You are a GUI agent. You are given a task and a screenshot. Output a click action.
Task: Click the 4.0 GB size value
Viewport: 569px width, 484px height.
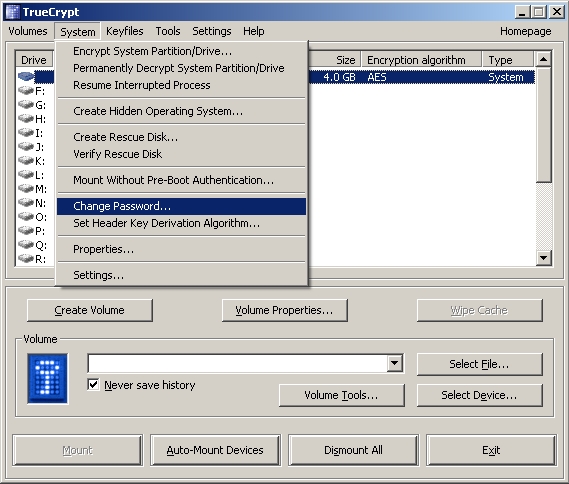pyautogui.click(x=339, y=77)
